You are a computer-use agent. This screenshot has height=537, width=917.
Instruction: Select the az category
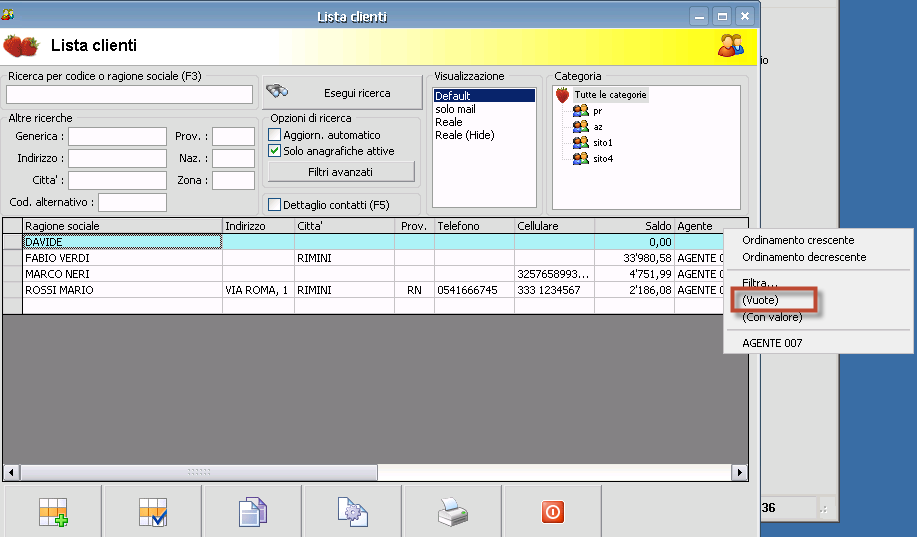coord(598,126)
